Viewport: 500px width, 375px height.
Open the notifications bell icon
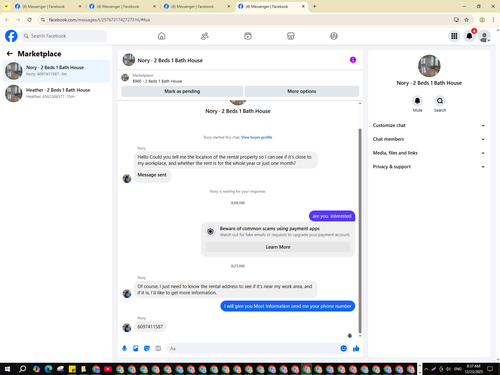(x=469, y=36)
